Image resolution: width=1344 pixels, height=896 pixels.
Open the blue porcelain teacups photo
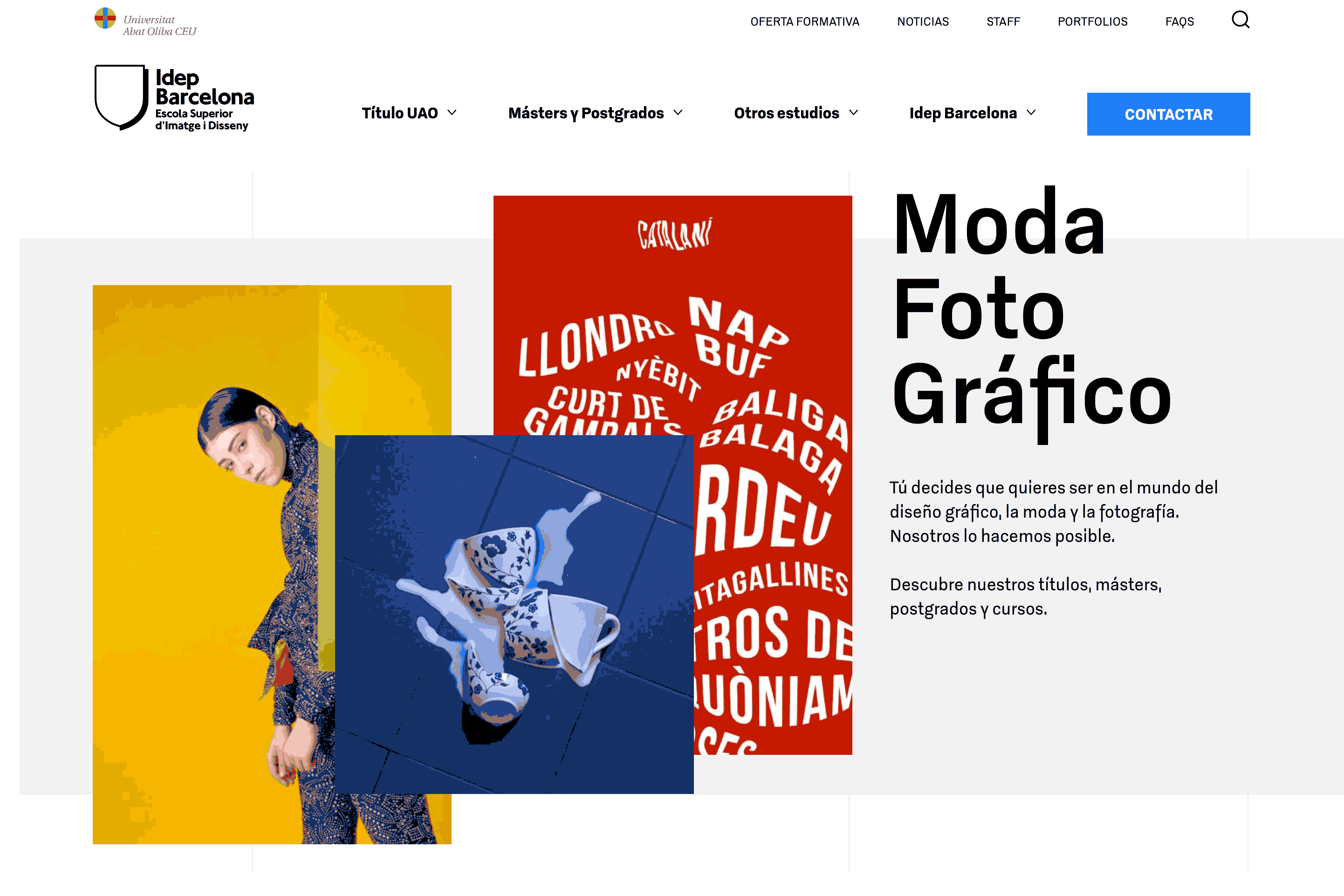514,614
